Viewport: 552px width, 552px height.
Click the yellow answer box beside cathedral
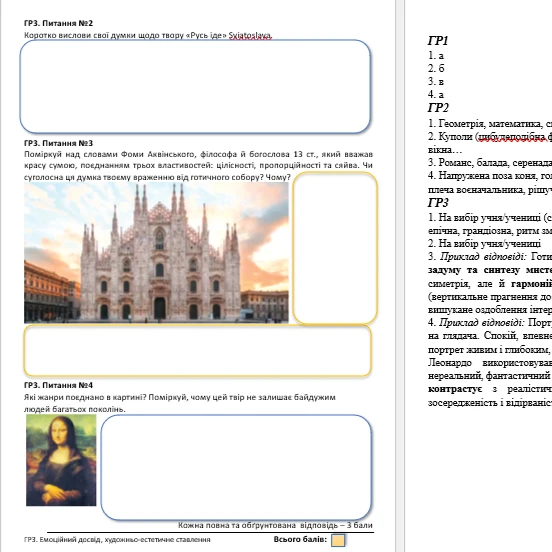click(335, 248)
